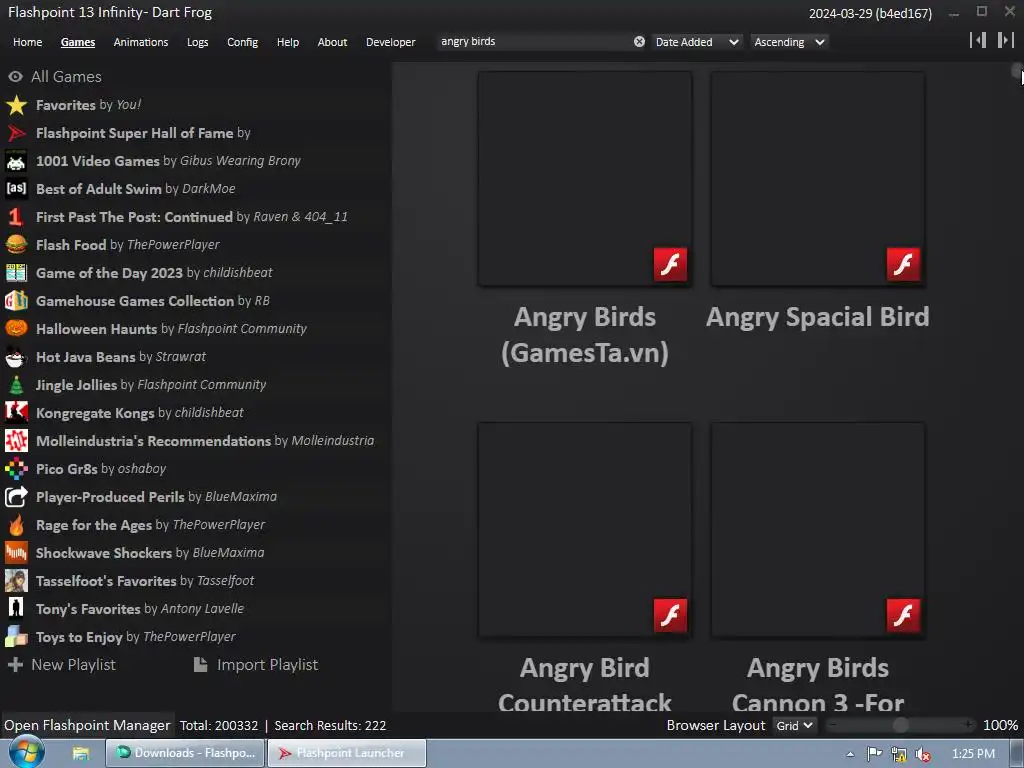Click the network tray icon
The width and height of the screenshot is (1024, 768).
pos(899,754)
